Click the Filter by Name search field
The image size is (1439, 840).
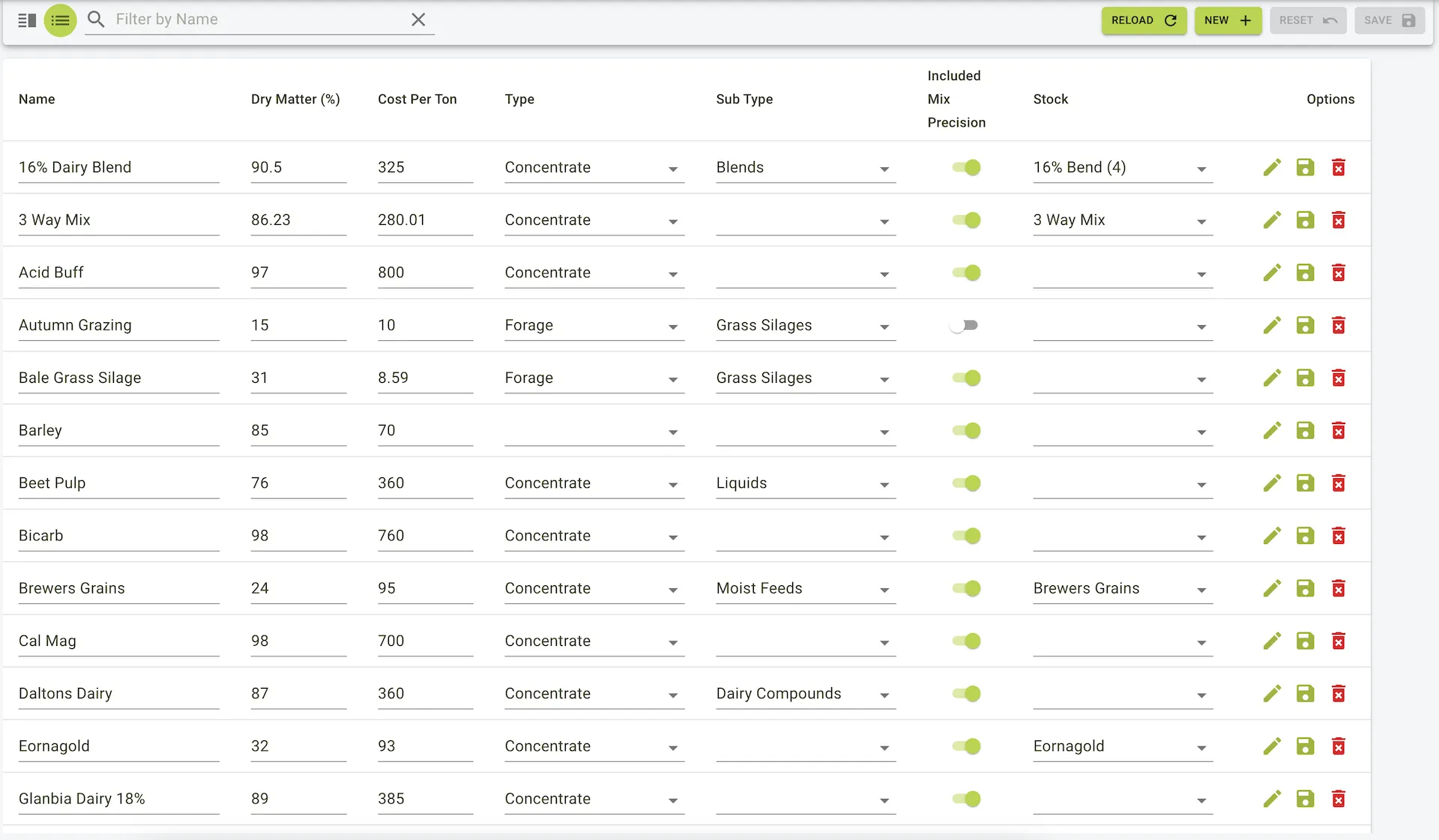(x=255, y=19)
